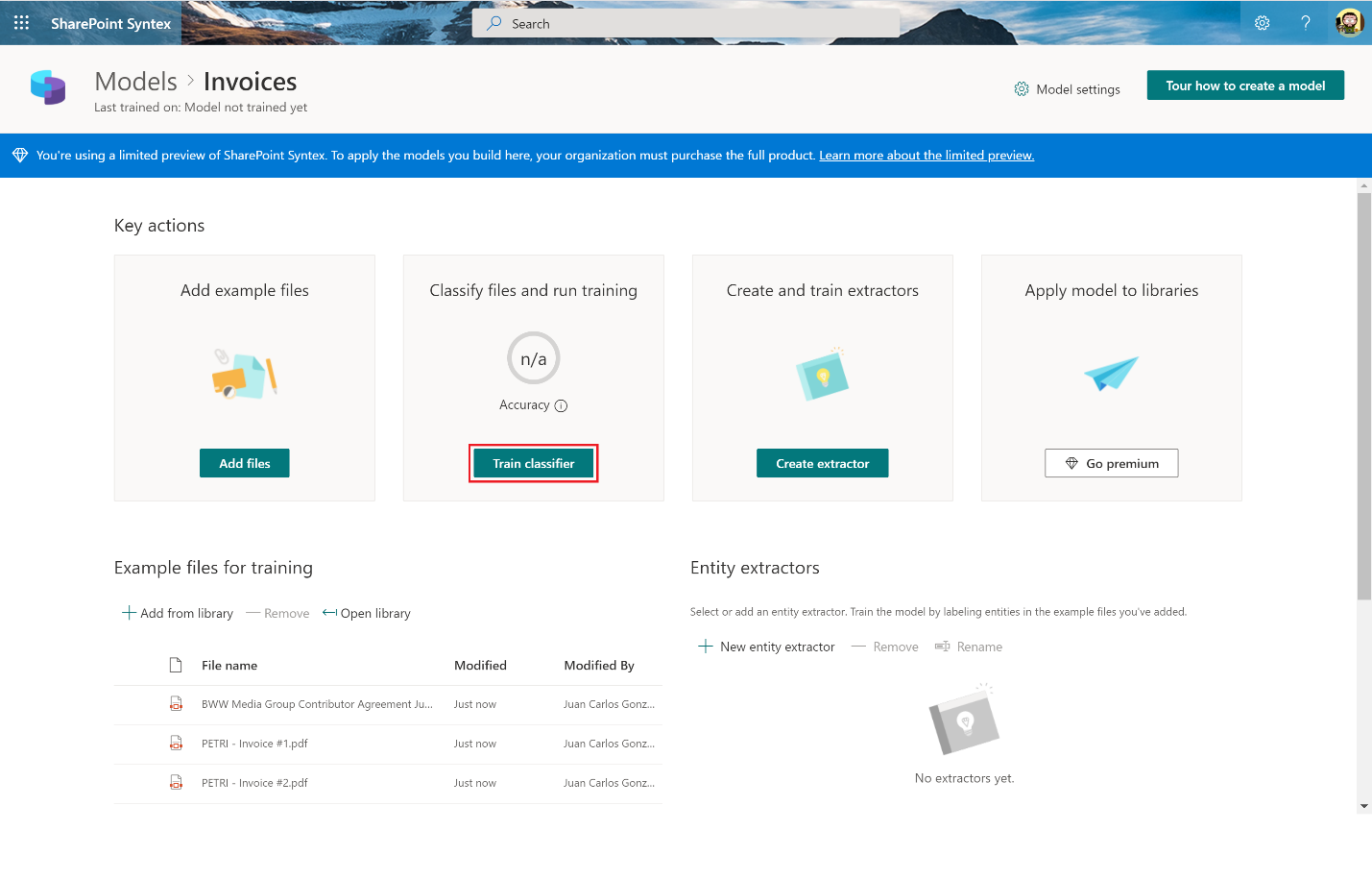Click the Accuracy info icon
This screenshot has width=1372, height=879.
[562, 406]
